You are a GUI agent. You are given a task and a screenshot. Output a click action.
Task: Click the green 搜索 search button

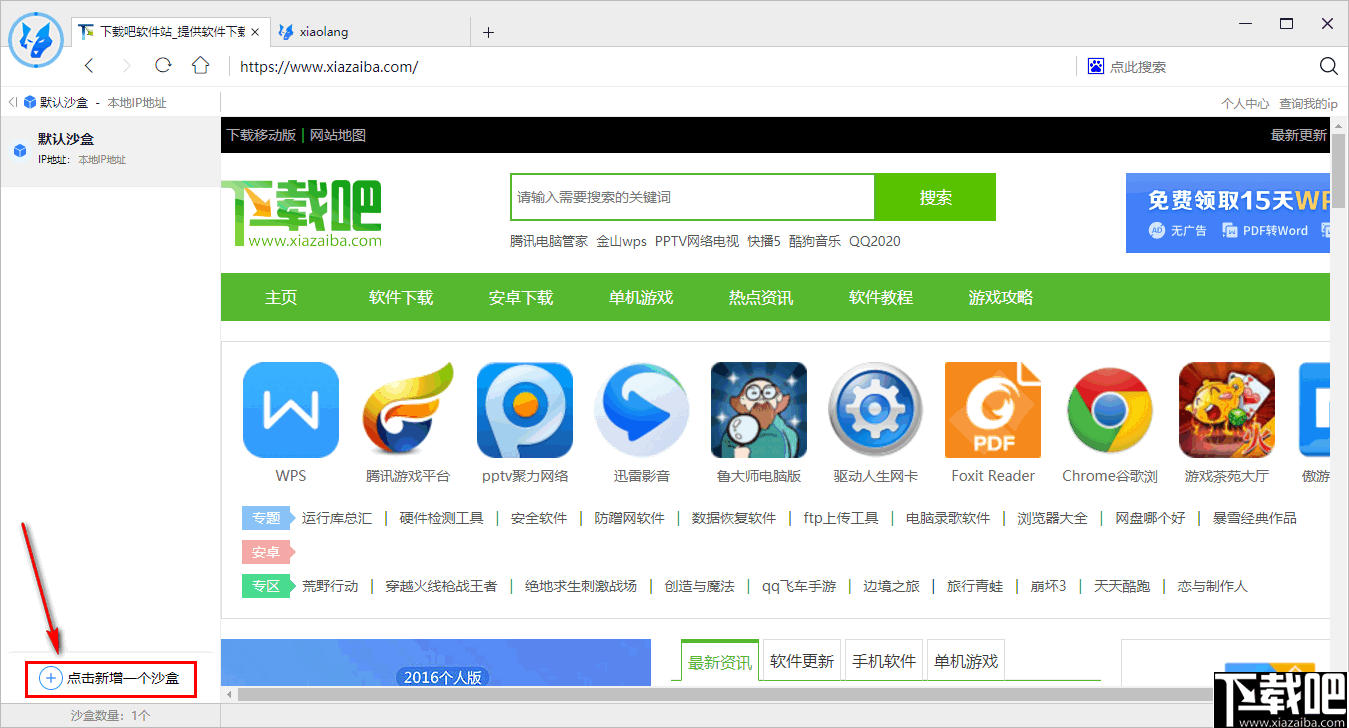click(x=934, y=197)
